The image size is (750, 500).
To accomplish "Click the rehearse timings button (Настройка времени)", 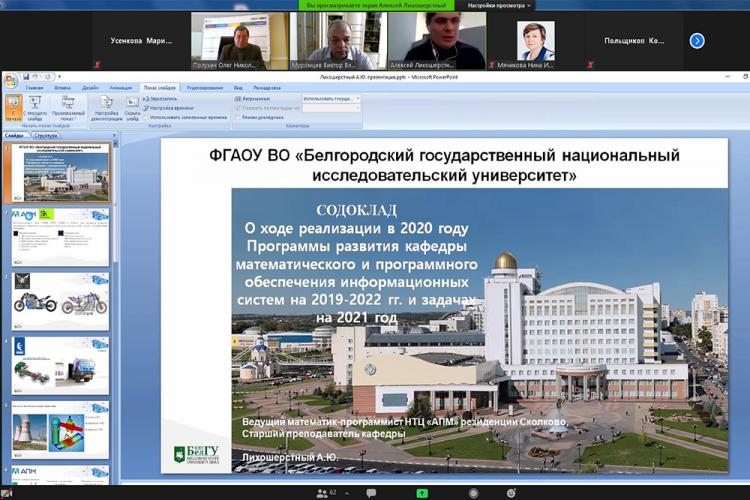I will [x=168, y=108].
